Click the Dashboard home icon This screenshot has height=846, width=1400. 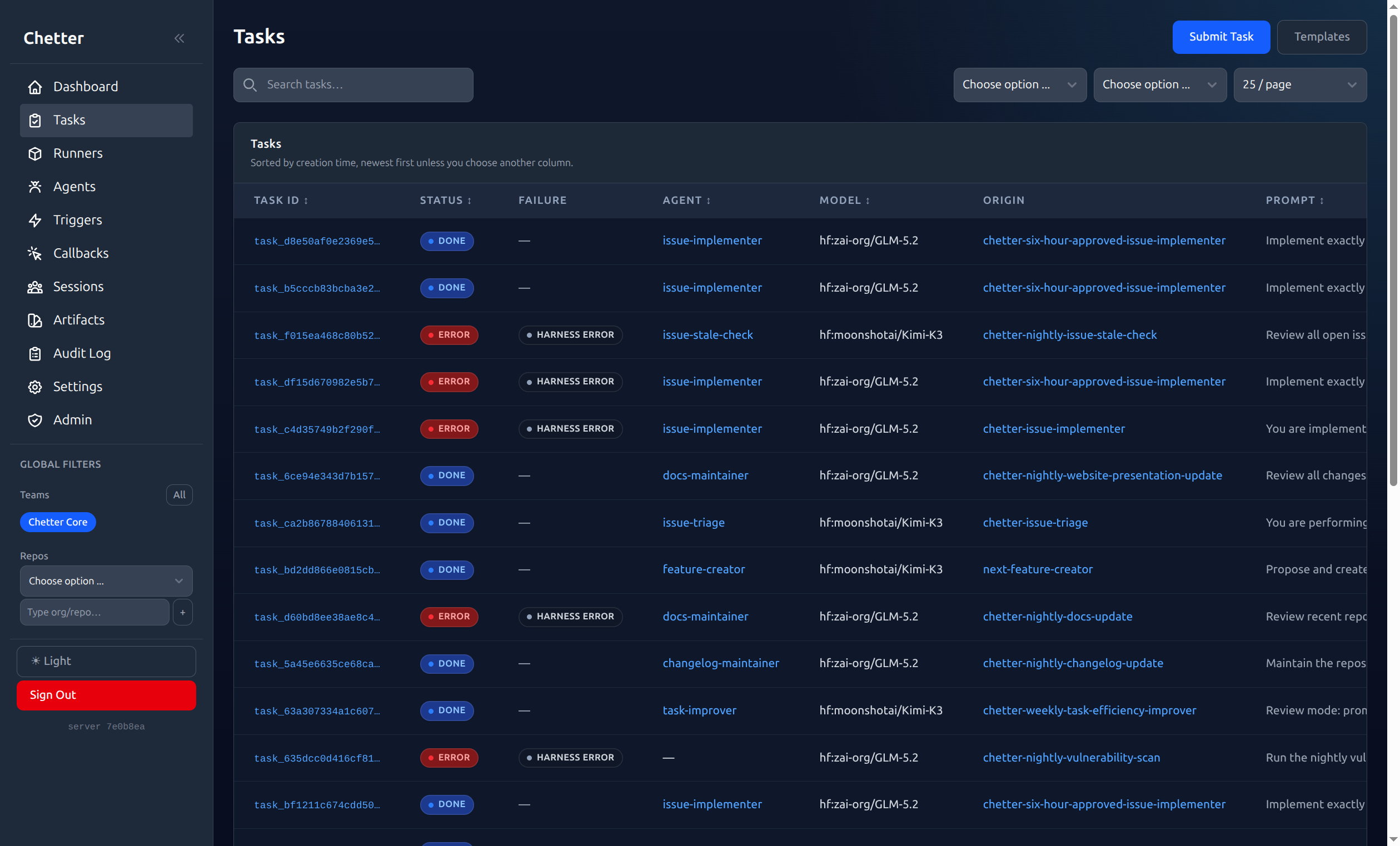click(x=35, y=87)
